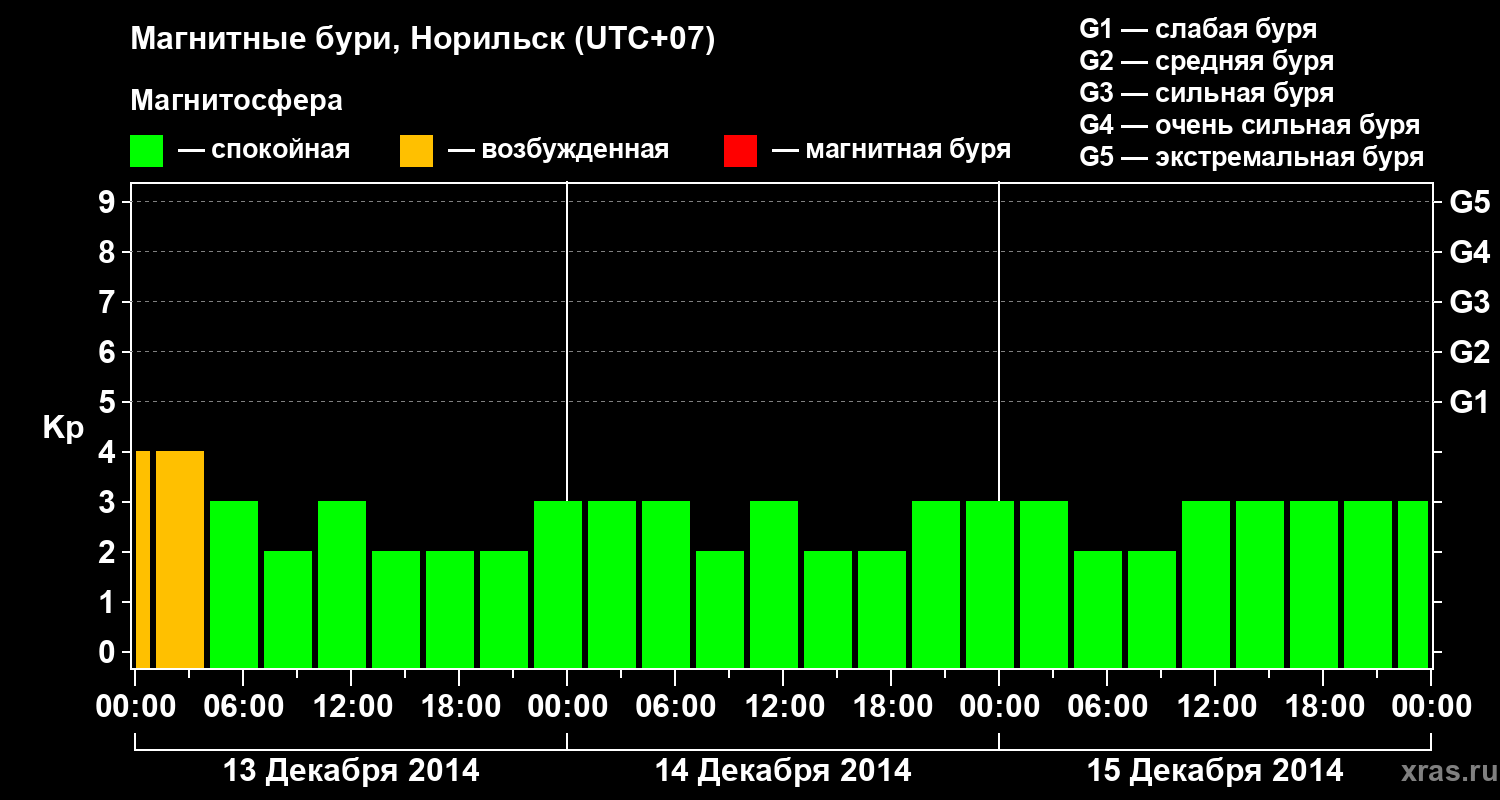Click the green Kp 3 bar at 12:00, 14 December
The image size is (1500, 800).
pyautogui.click(x=774, y=584)
